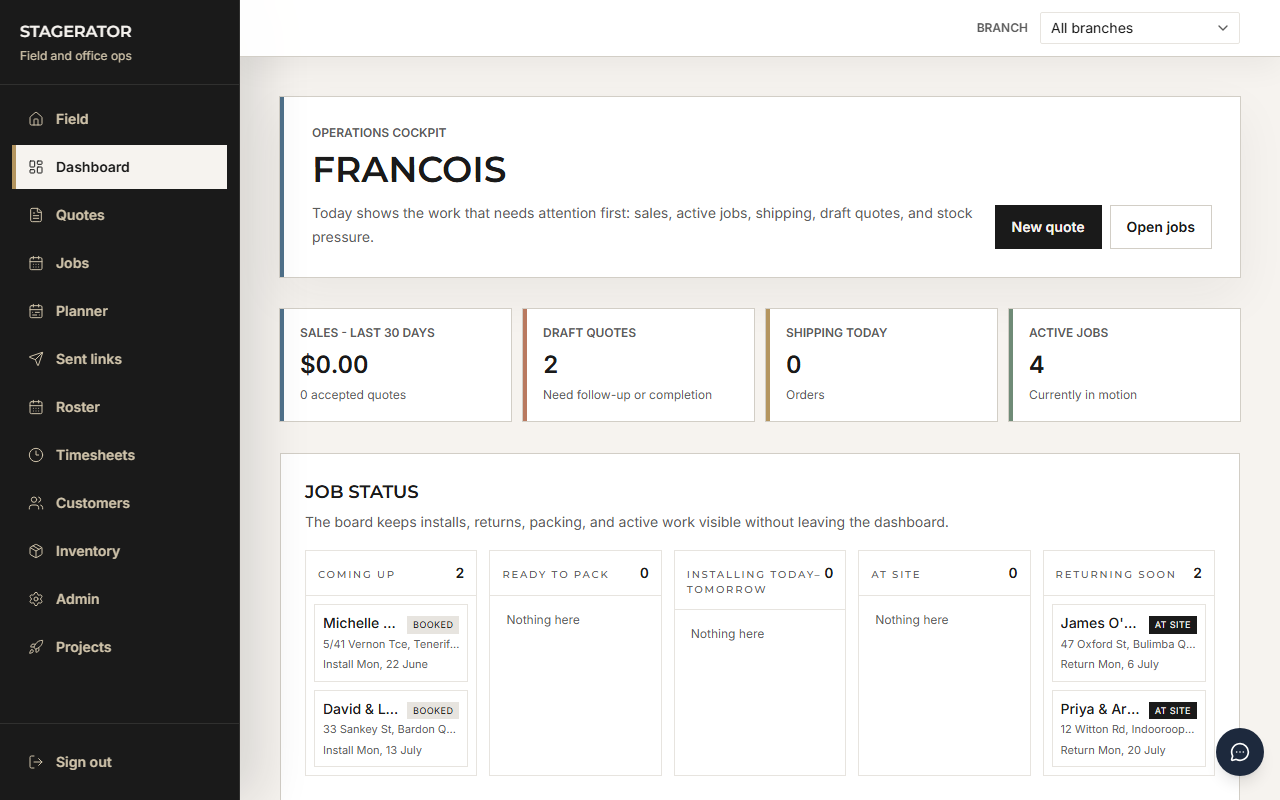Click the Admin gear icon

pyautogui.click(x=36, y=599)
